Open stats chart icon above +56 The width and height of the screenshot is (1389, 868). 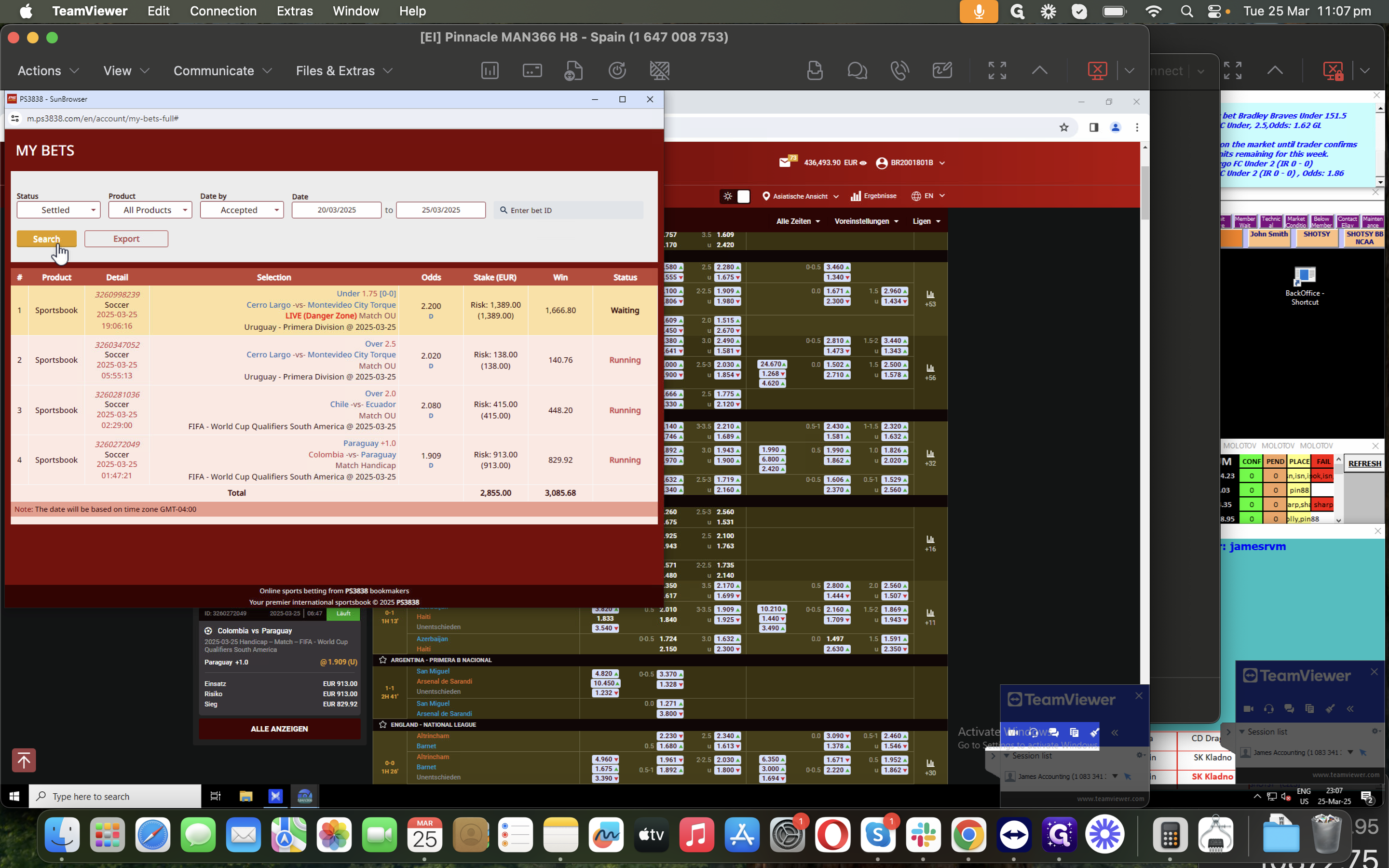coord(930,368)
